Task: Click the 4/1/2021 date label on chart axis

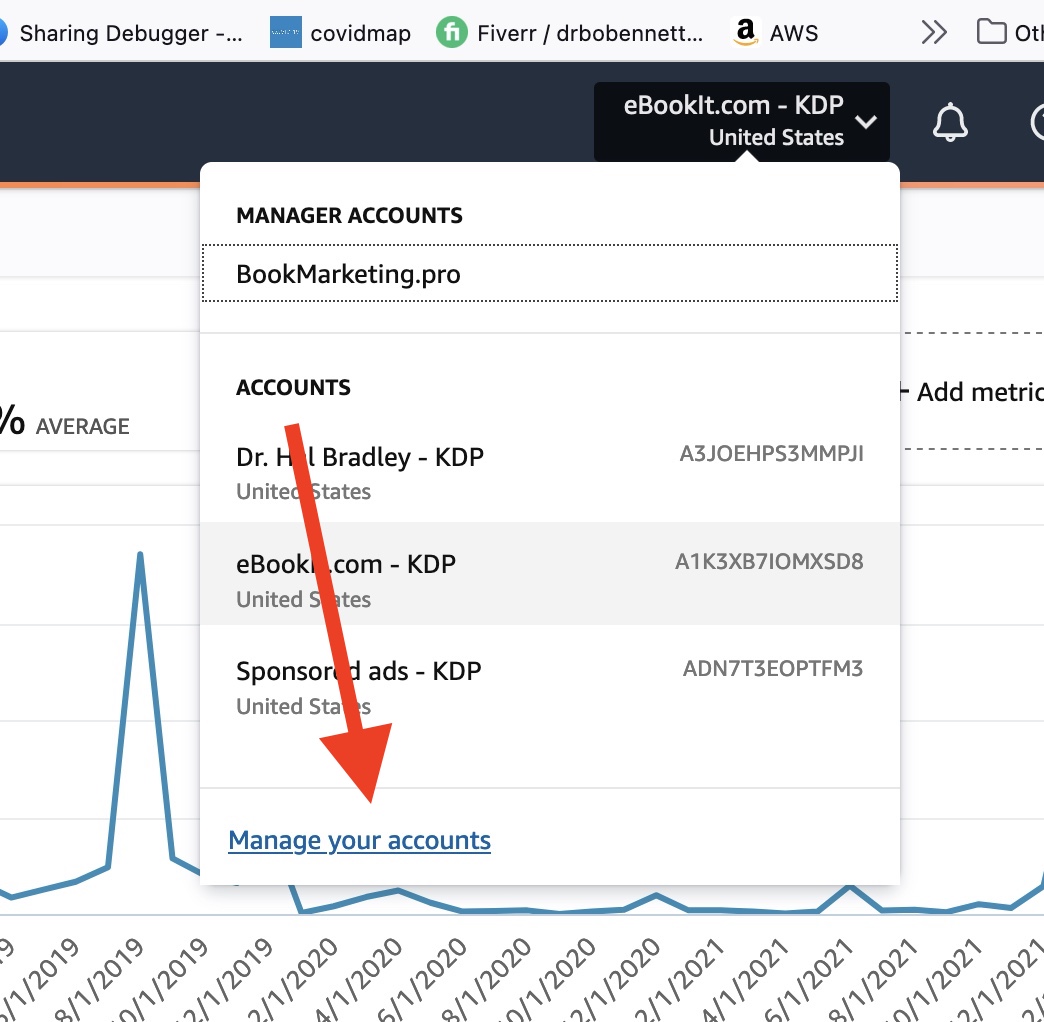Action: click(744, 980)
